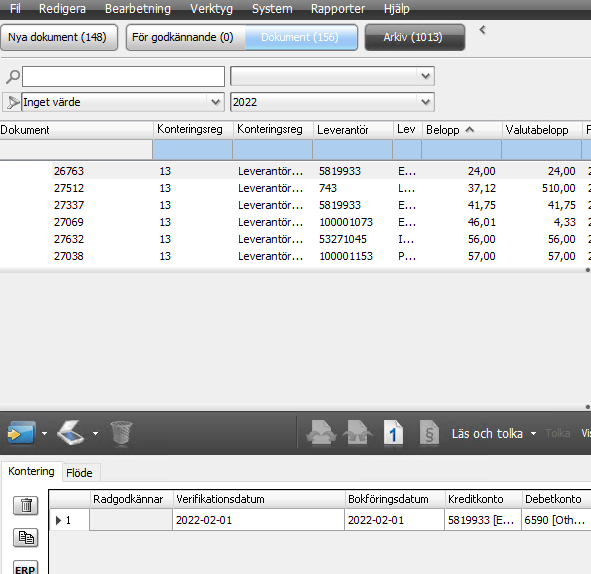Click the Bokföringsdatum column header

click(395, 499)
